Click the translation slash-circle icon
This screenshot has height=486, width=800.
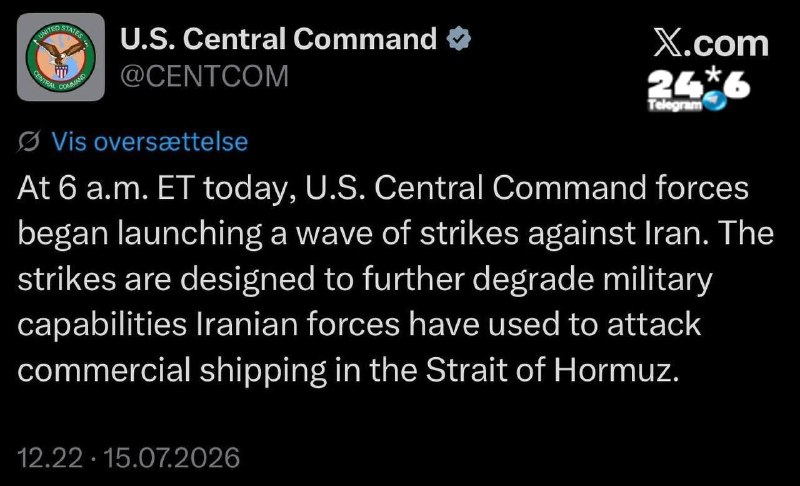click(29, 141)
